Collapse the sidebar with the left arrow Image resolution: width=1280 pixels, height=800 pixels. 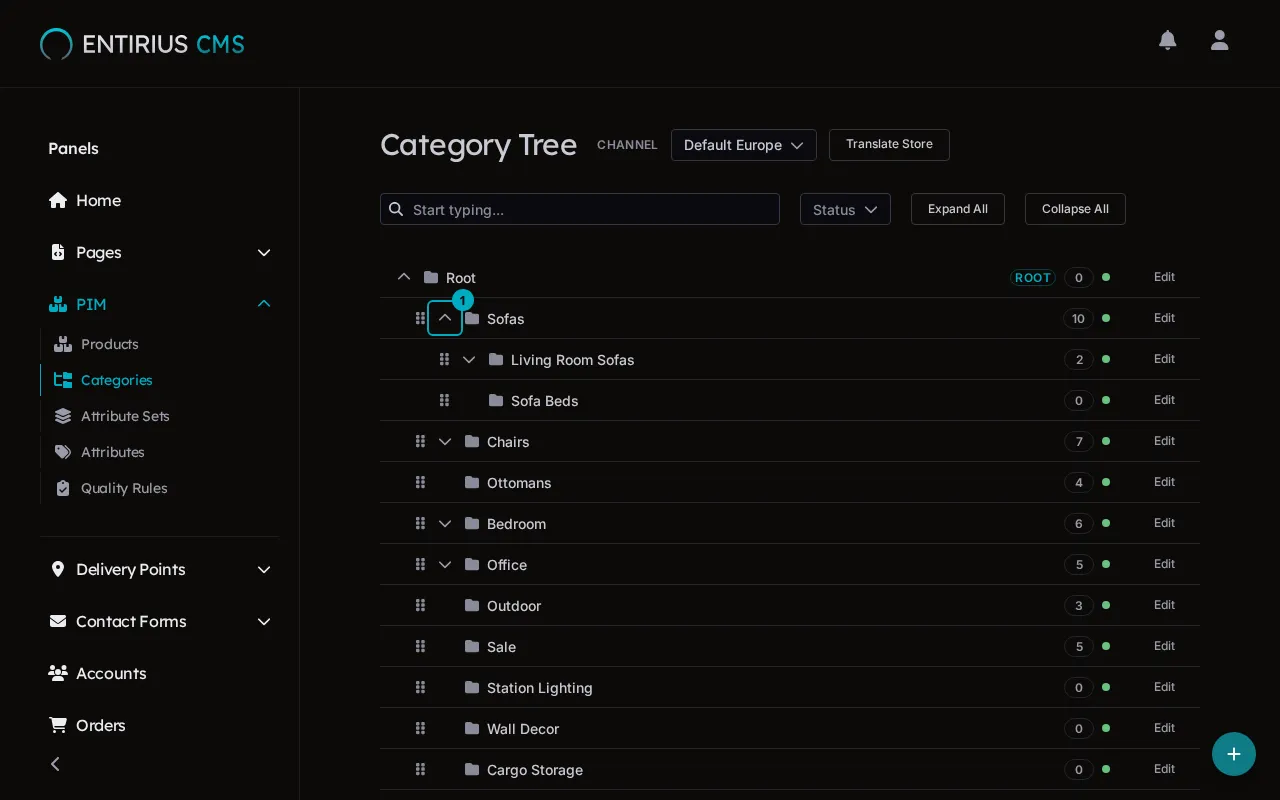coord(55,764)
